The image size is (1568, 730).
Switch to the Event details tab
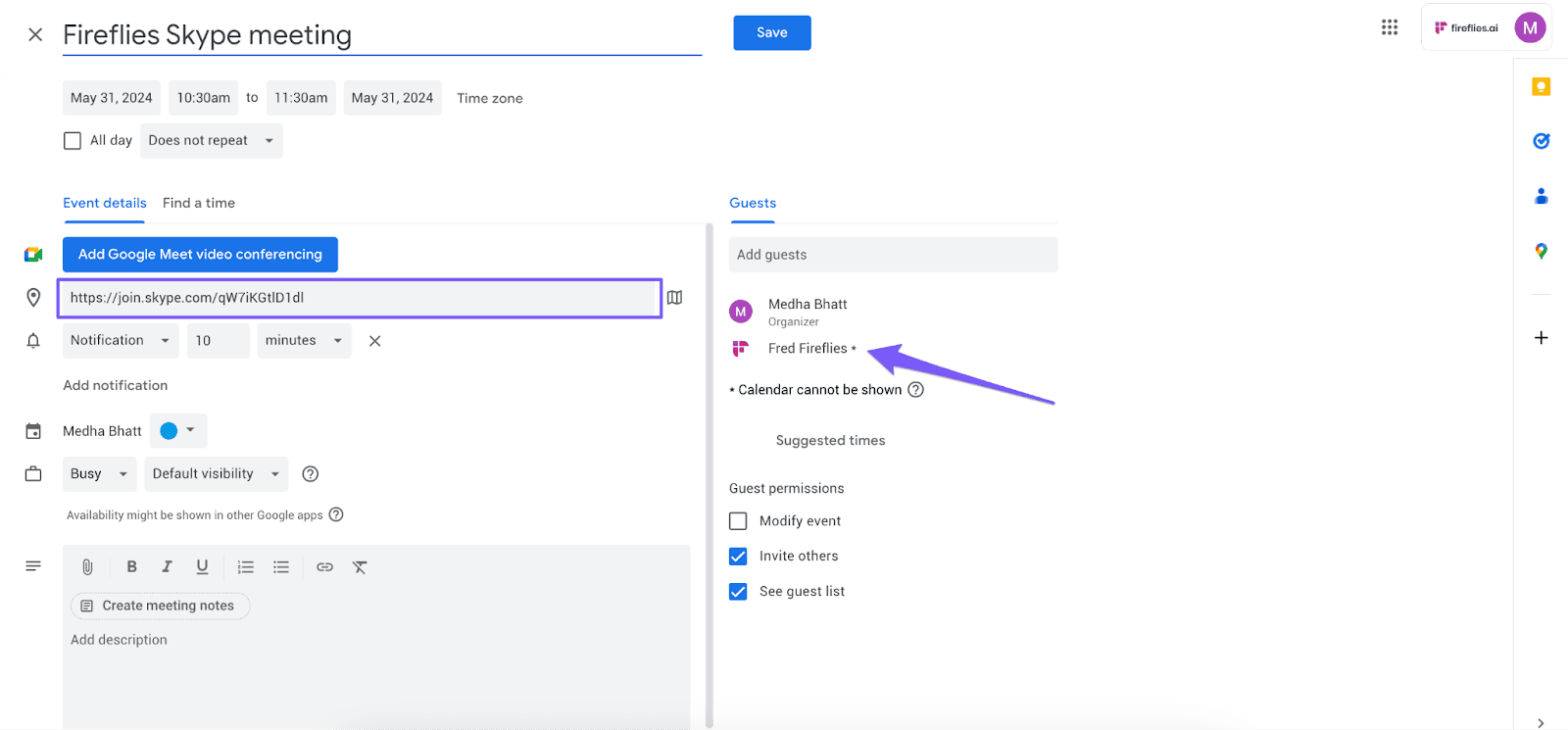pyautogui.click(x=105, y=203)
